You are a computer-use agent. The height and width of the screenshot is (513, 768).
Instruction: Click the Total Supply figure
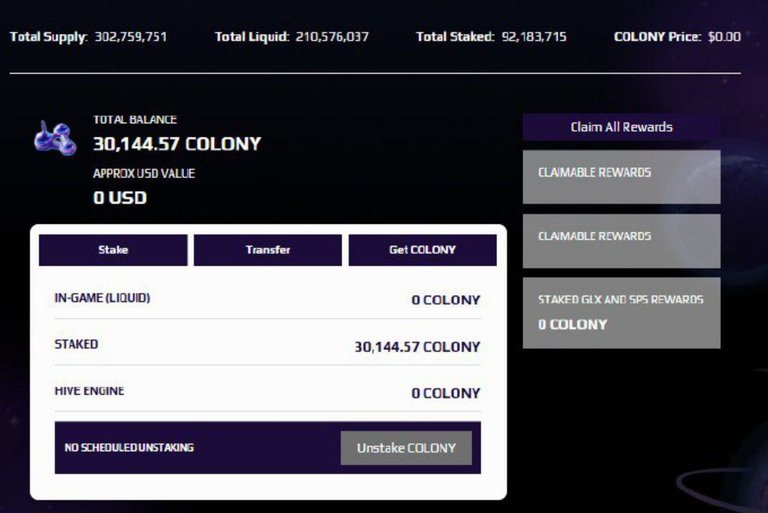point(131,37)
